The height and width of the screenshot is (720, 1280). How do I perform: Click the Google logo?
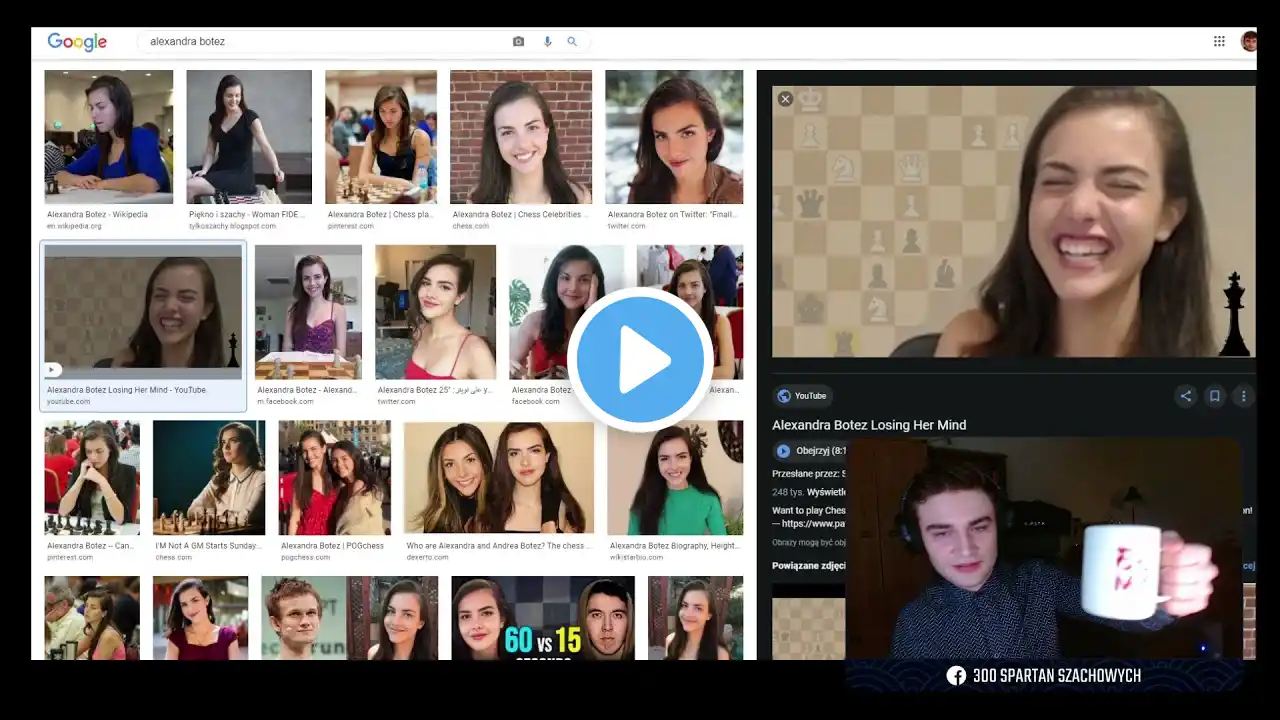pyautogui.click(x=77, y=42)
